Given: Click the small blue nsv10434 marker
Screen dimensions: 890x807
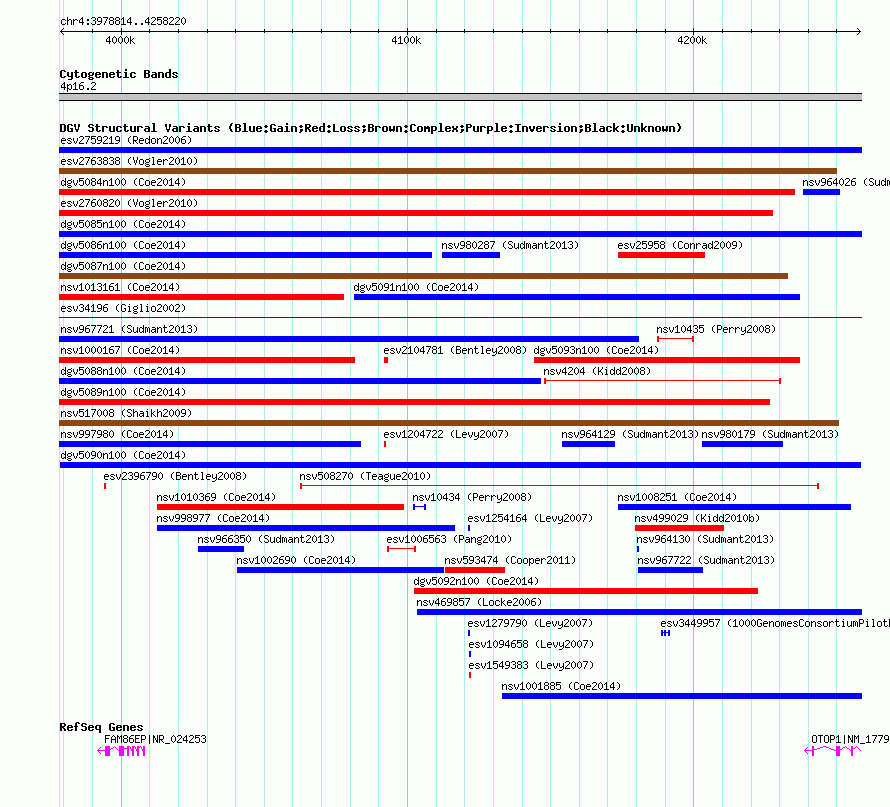Looking at the screenshot, I should 419,507.
